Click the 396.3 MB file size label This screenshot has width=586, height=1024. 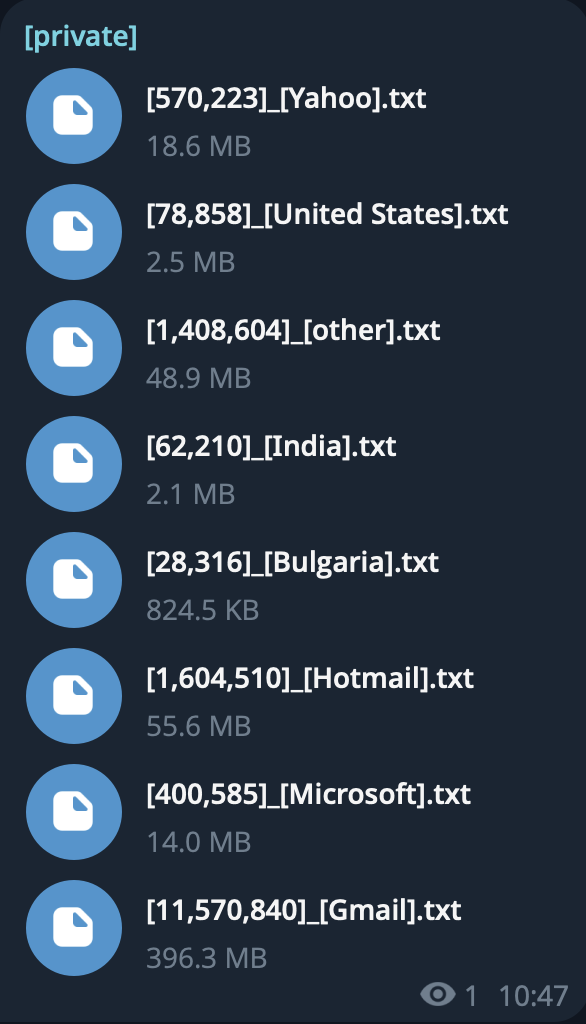coord(206,958)
